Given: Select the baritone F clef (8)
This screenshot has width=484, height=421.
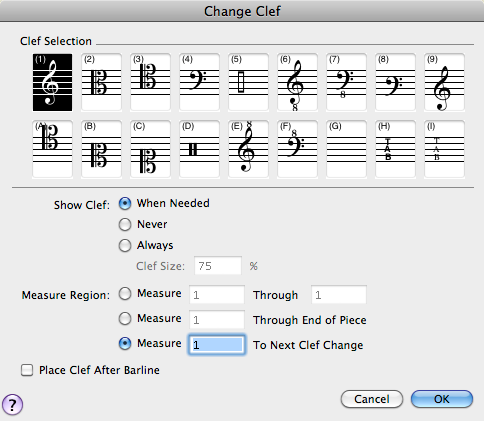Looking at the screenshot, I should click(395, 82).
